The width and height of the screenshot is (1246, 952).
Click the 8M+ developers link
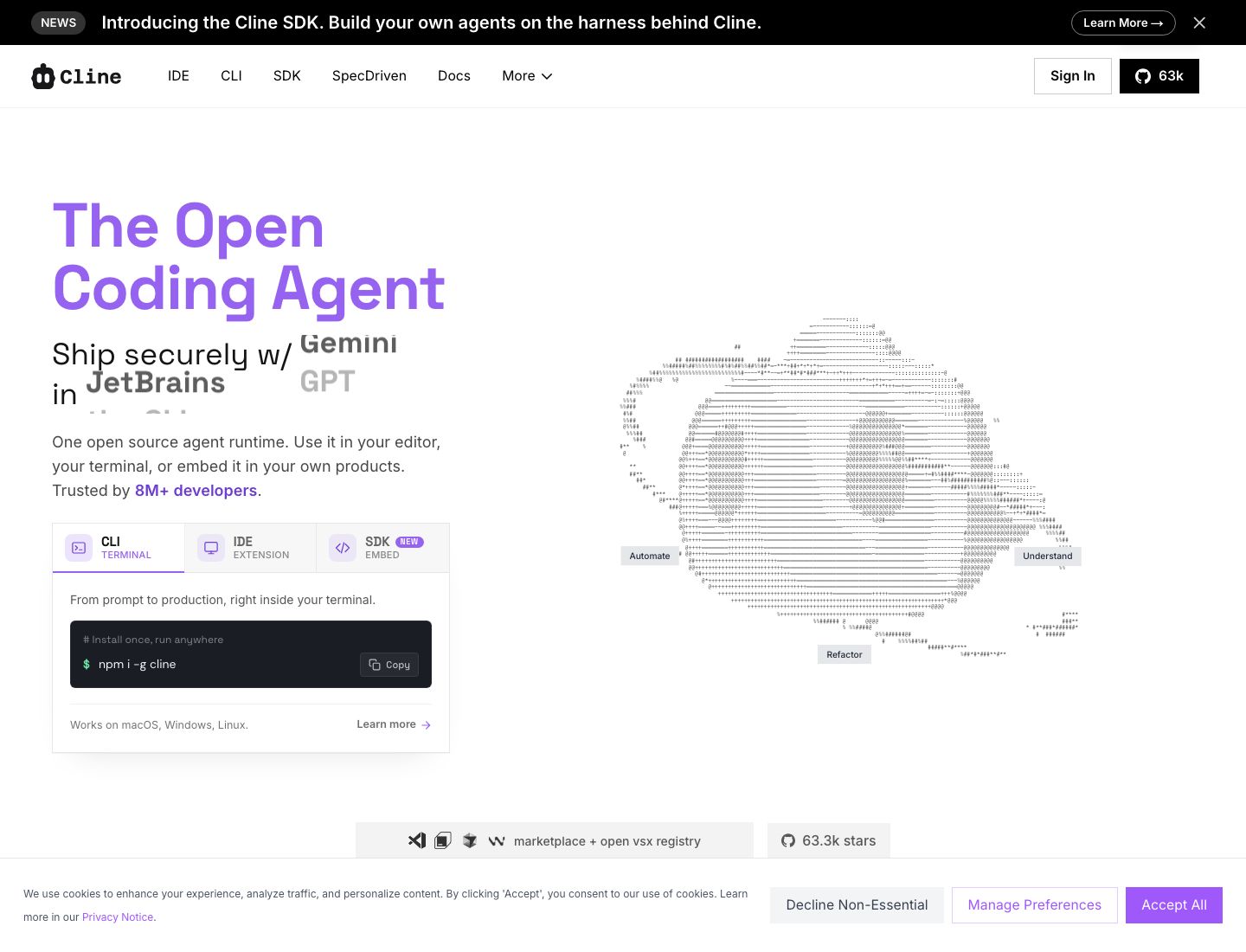pyautogui.click(x=196, y=491)
